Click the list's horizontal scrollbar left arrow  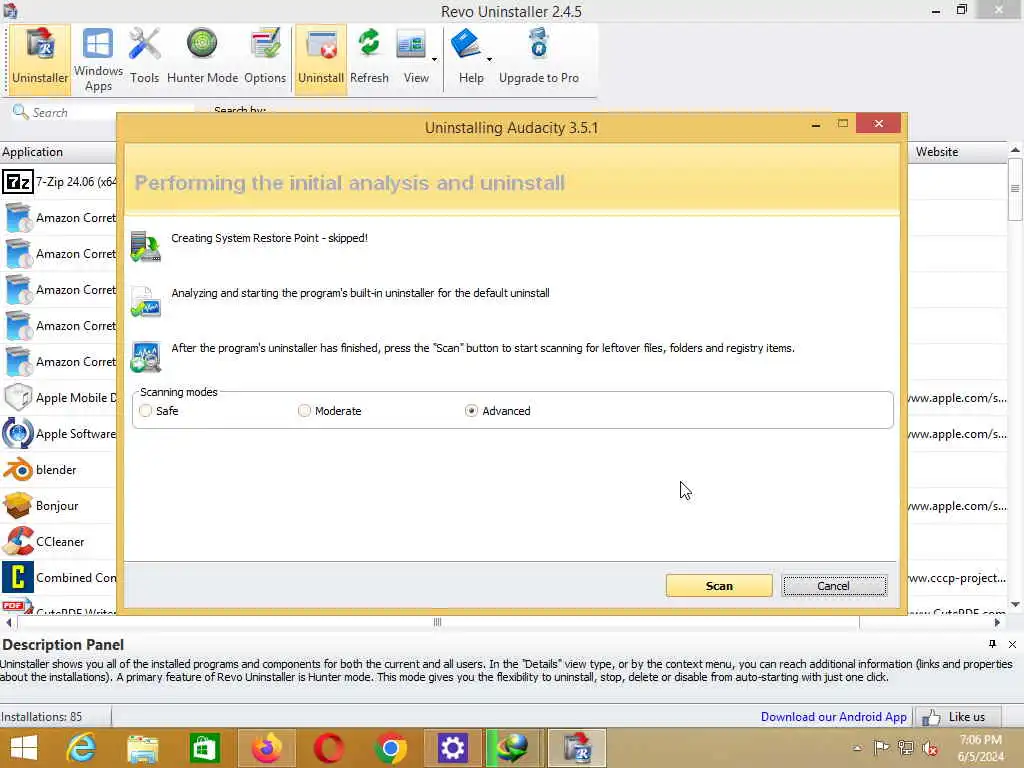[8, 622]
